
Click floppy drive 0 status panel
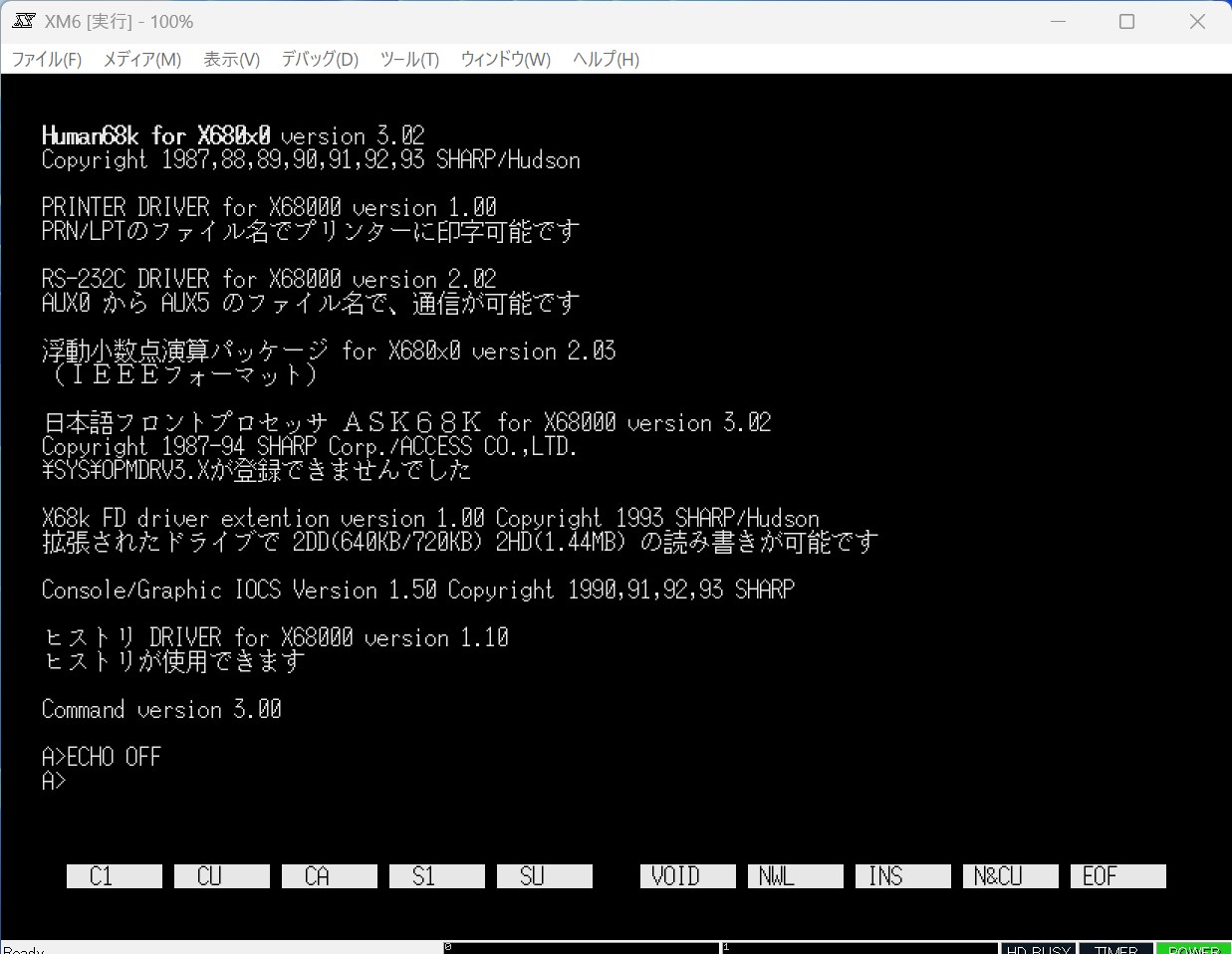pos(581,948)
